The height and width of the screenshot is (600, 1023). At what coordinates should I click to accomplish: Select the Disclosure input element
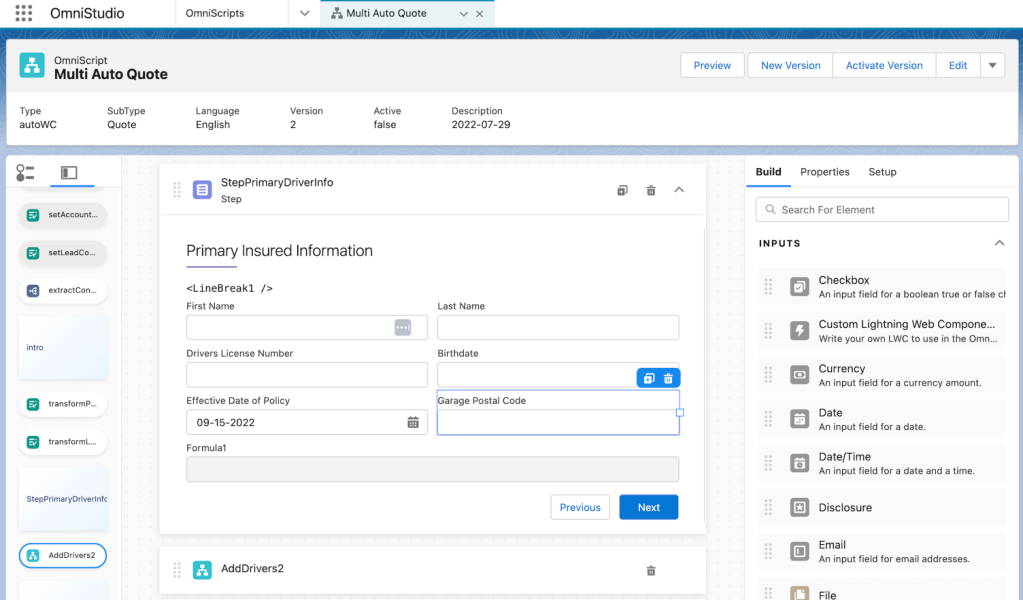(x=882, y=507)
